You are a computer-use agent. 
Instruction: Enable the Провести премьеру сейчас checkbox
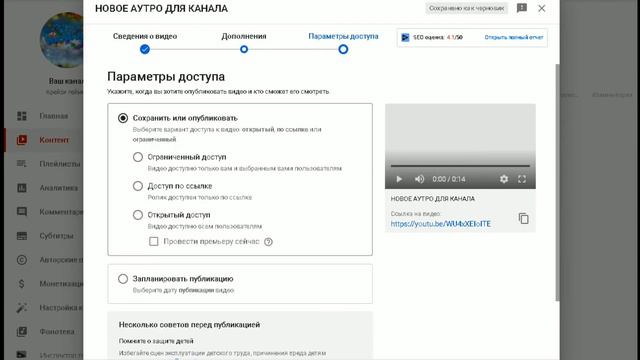coord(153,242)
